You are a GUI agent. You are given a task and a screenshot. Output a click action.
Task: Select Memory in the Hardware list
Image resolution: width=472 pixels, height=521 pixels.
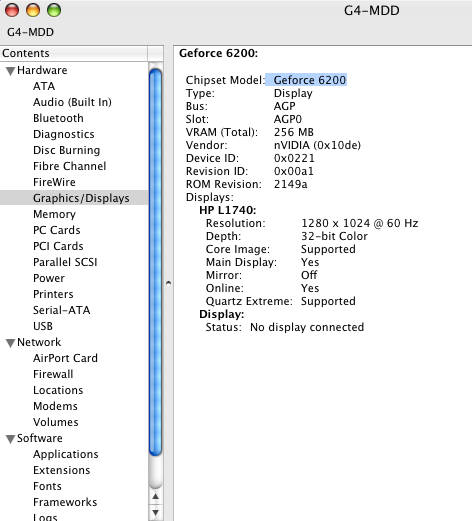54,214
